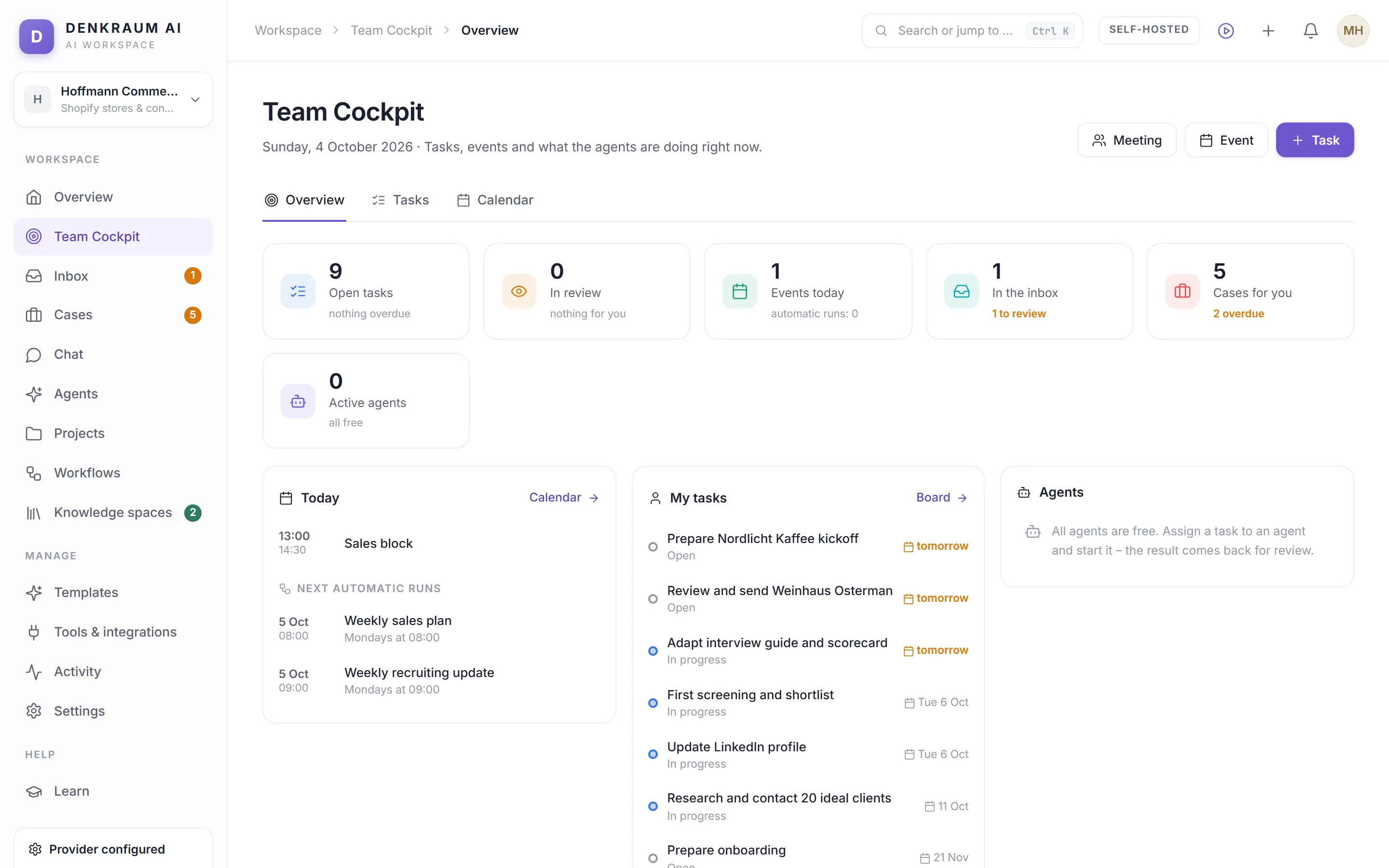
Task: Open the MH user avatar
Action: coord(1353,30)
